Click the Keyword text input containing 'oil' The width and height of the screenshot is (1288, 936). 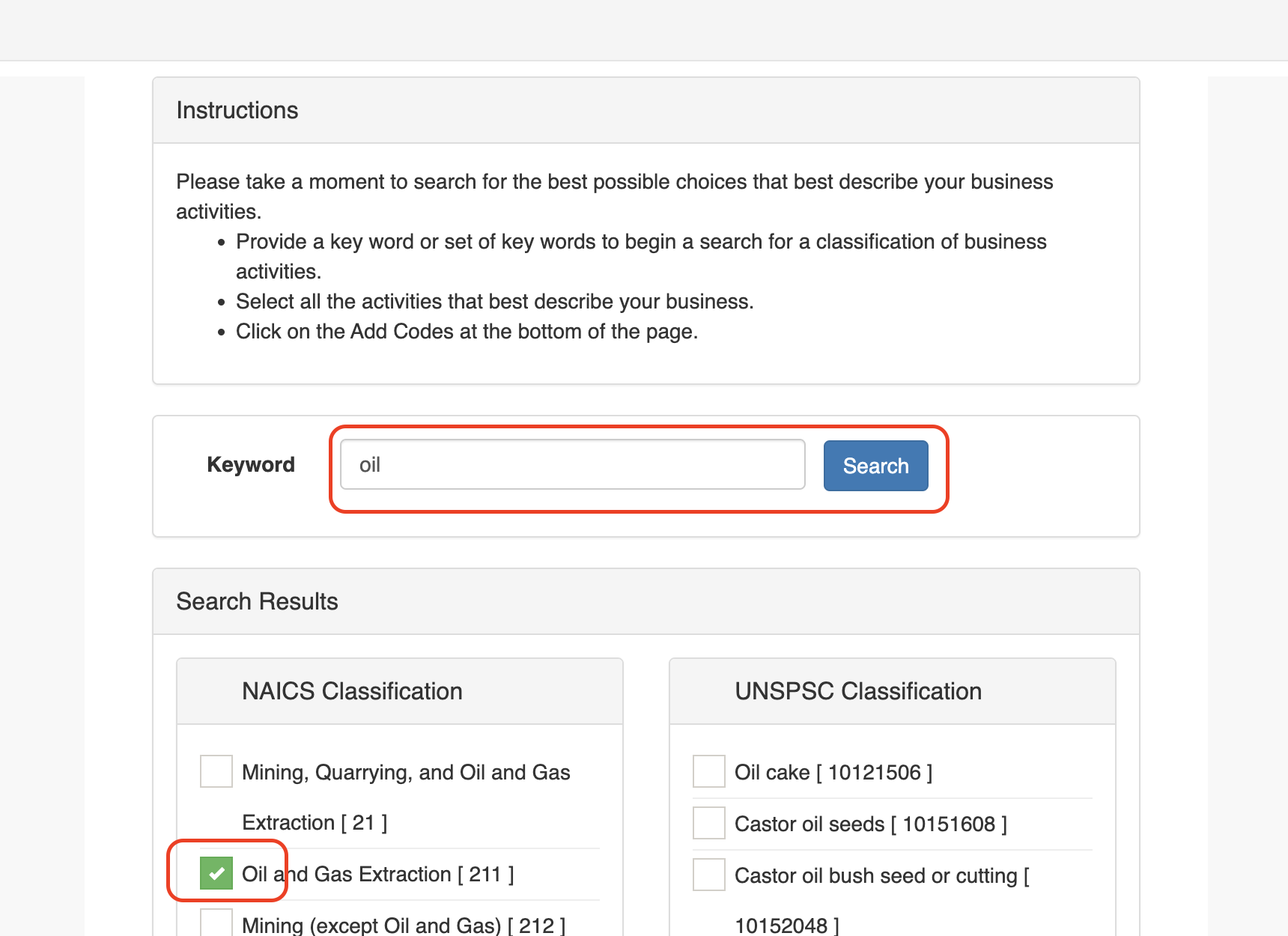tap(572, 465)
